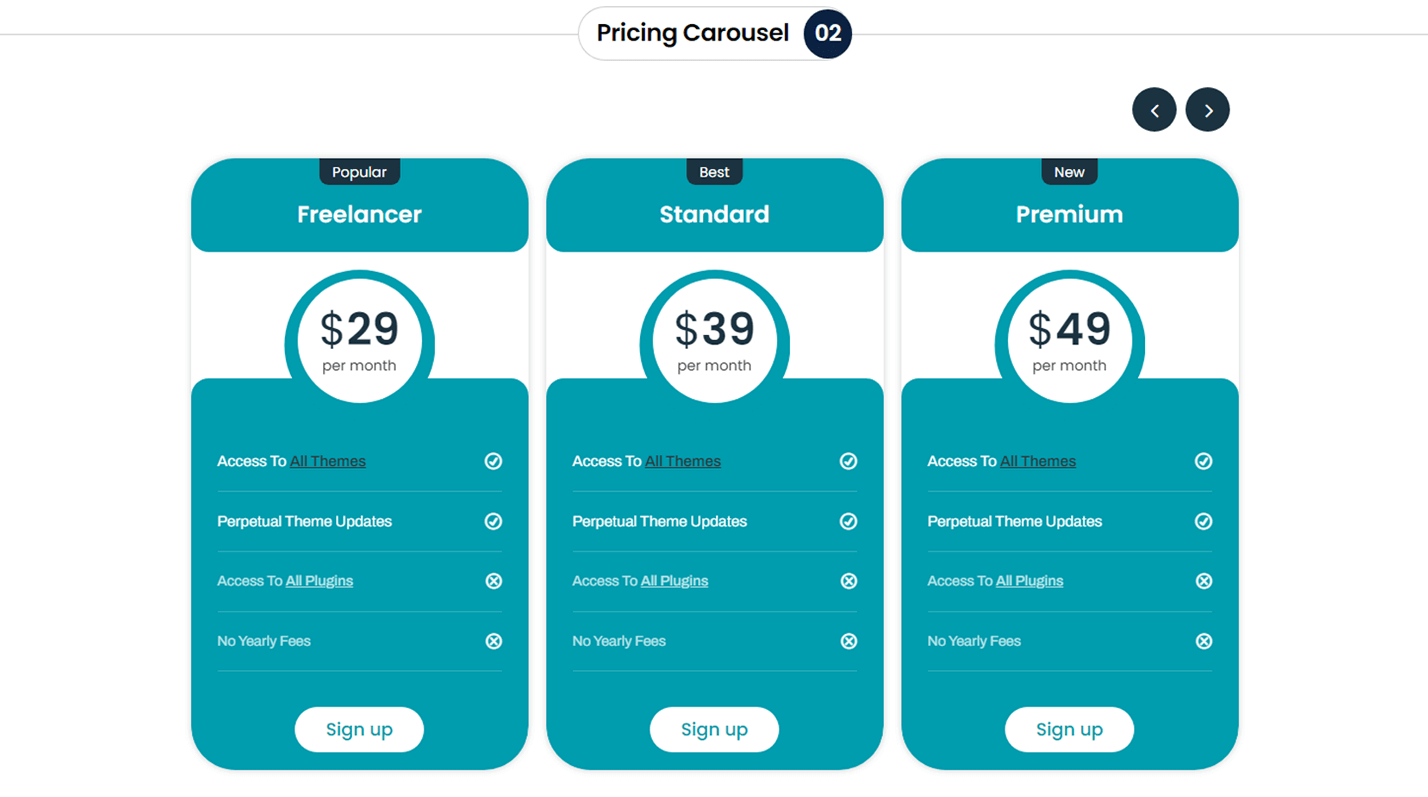Click the Popular badge on Freelancer card
The width and height of the screenshot is (1428, 797).
click(359, 172)
